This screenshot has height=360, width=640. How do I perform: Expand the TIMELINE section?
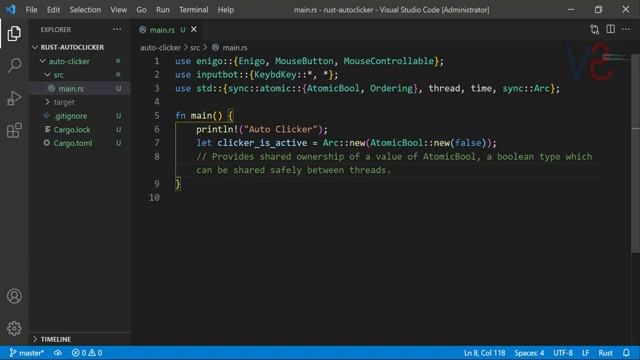(35, 339)
